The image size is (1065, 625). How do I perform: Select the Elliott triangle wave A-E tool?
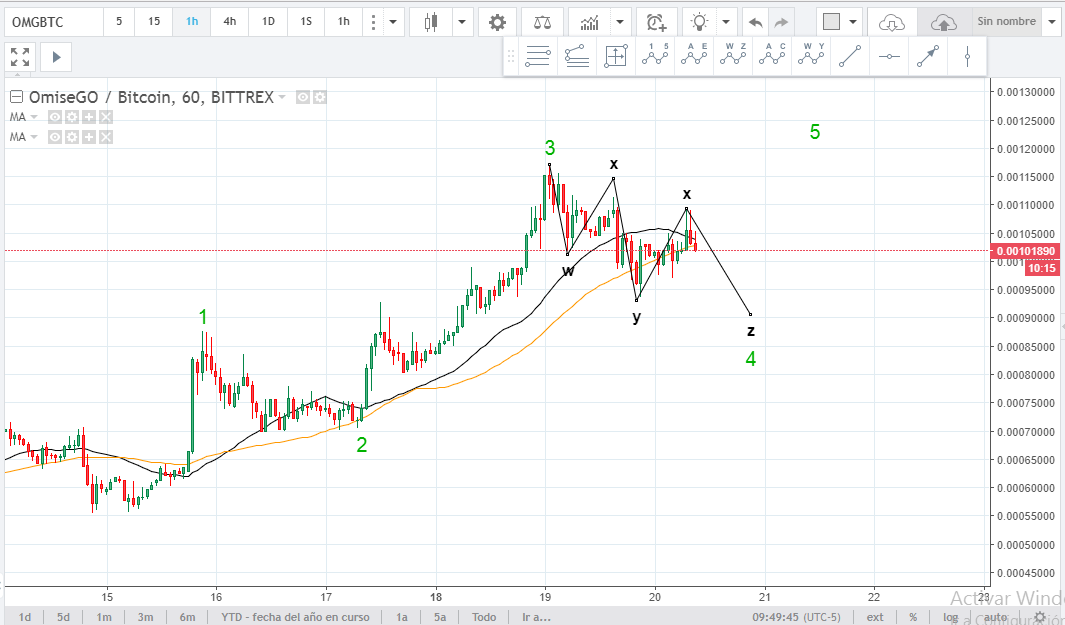pyautogui.click(x=694, y=56)
